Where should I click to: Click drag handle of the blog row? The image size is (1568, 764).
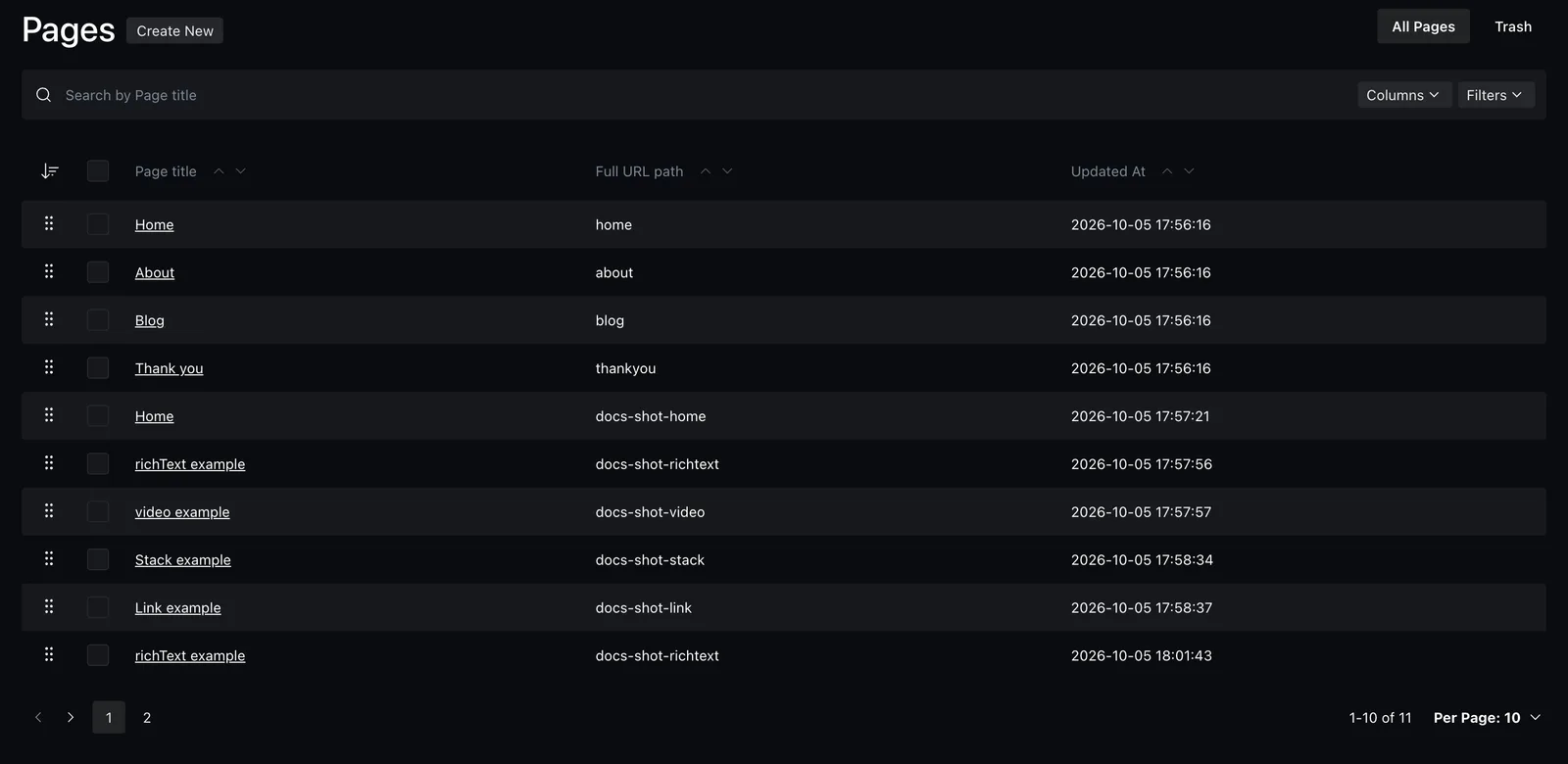(49, 319)
